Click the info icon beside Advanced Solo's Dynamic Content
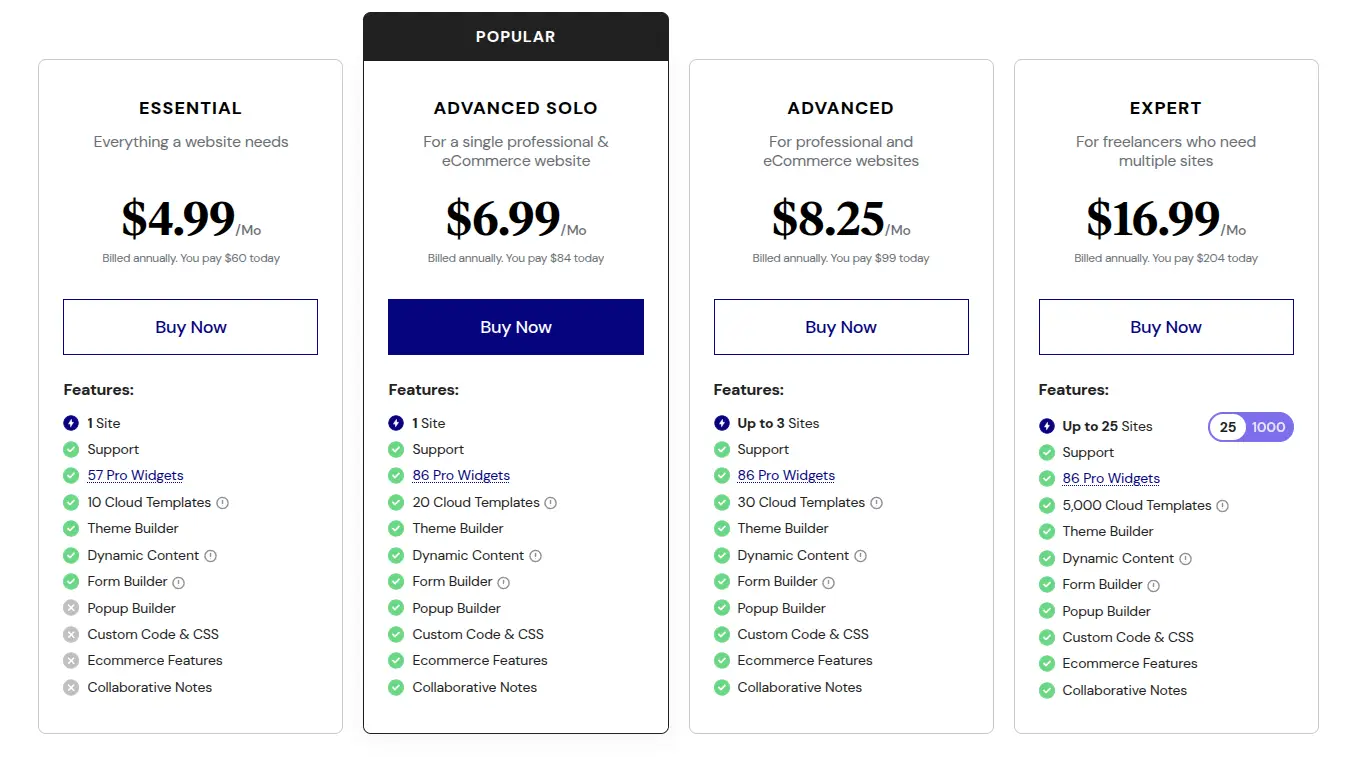 tap(538, 555)
